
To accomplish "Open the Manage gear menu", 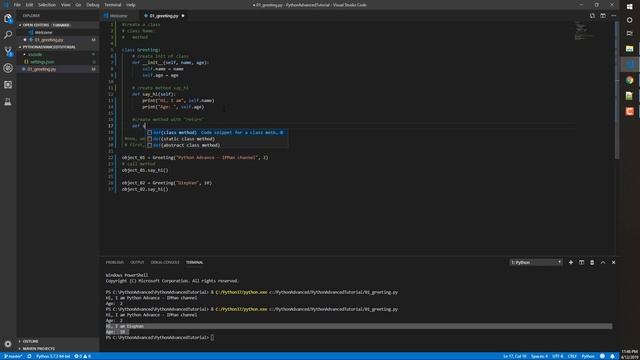I will click(x=8, y=344).
